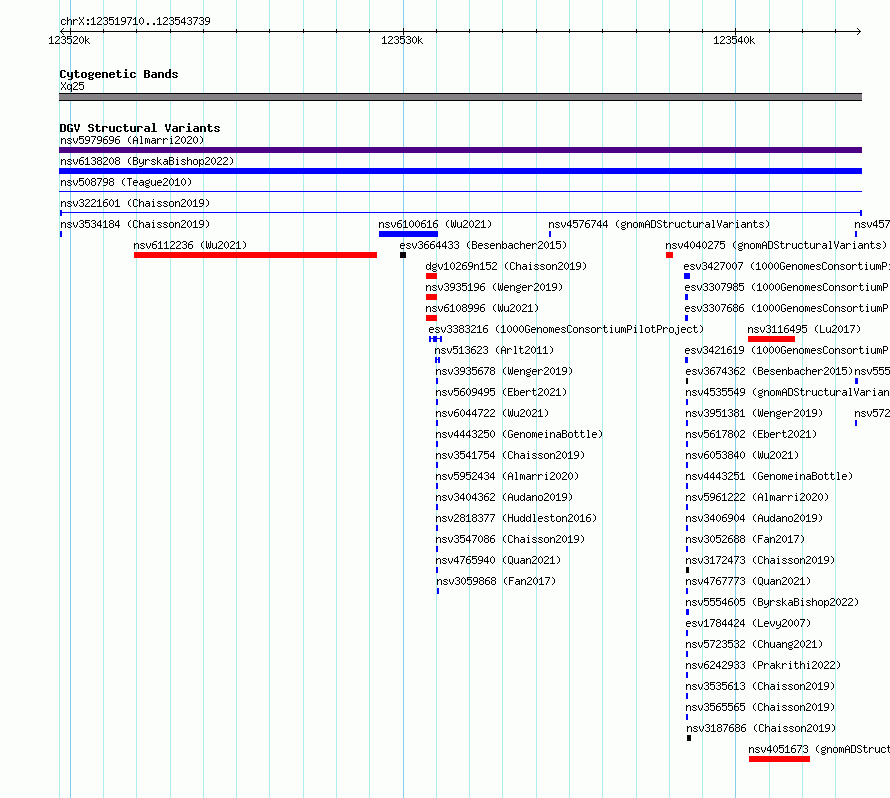This screenshot has width=890, height=798.
Task: Click the nsv3935678 (Wenger2019) label
Action: tap(504, 371)
